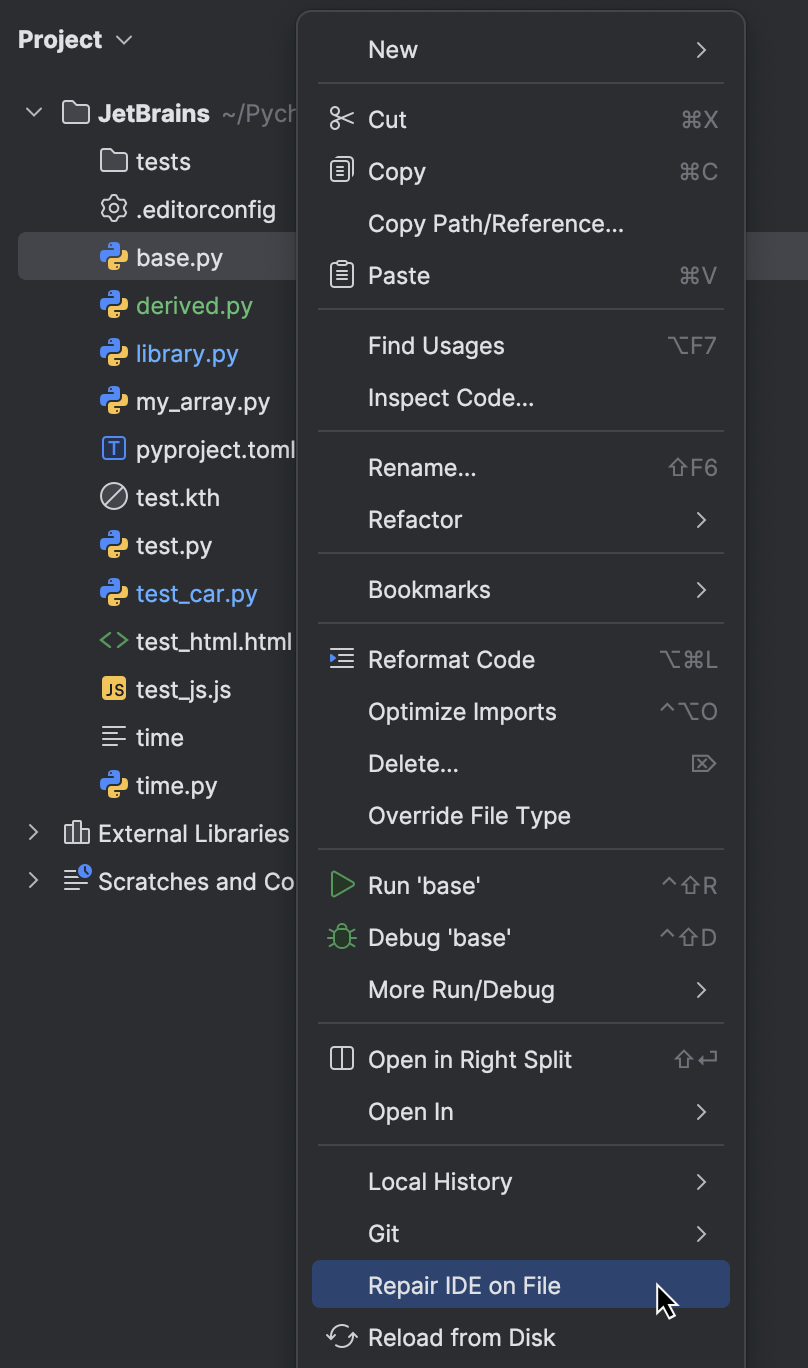Click the Reload from Disk refresh icon
808x1368 pixels.
342,1337
